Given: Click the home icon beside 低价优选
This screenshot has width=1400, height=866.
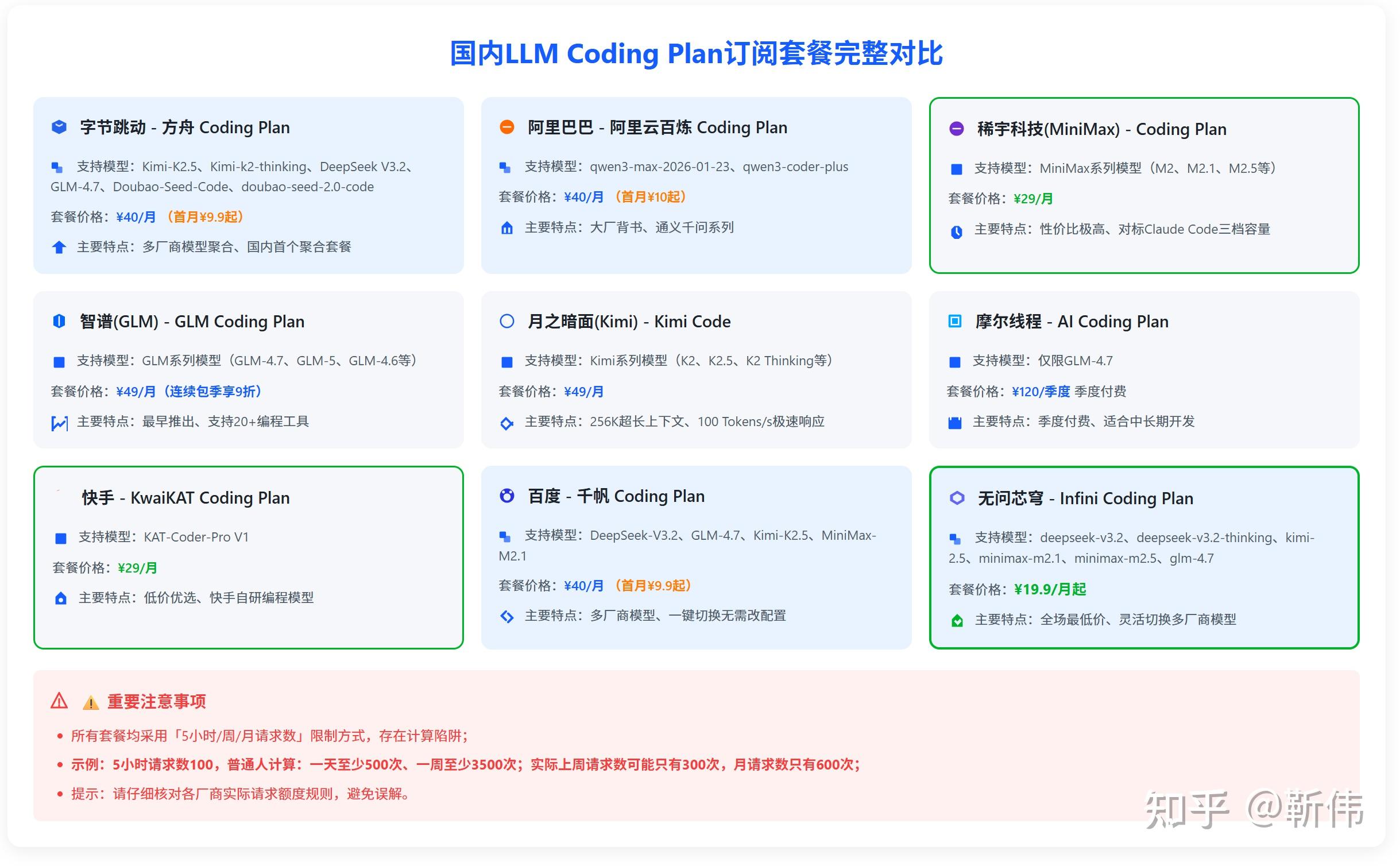Looking at the screenshot, I should click(60, 598).
